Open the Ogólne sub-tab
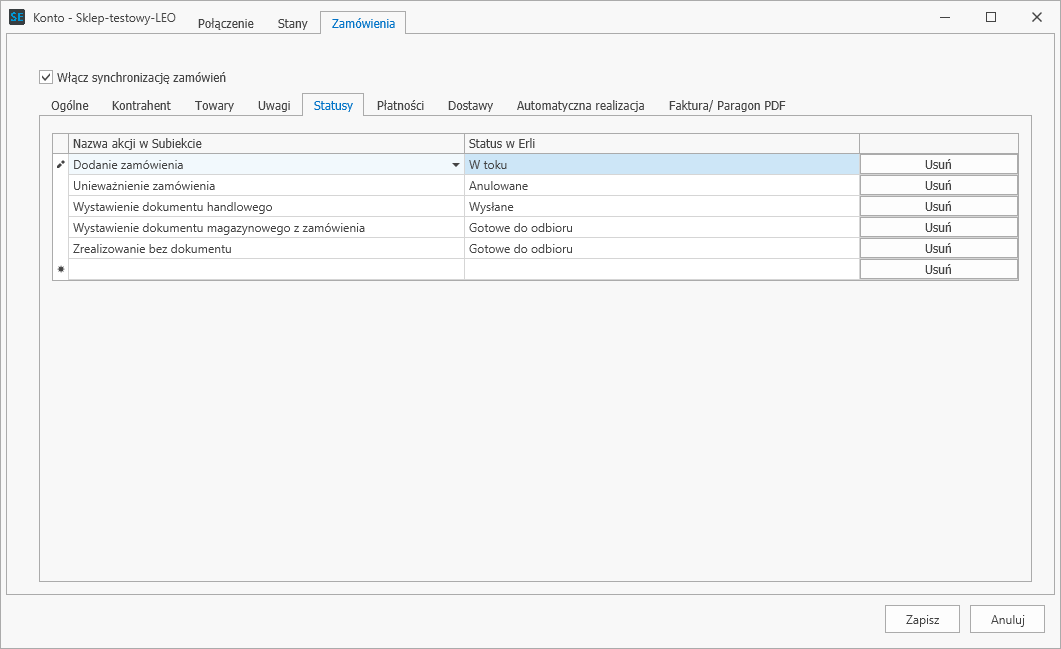The height and width of the screenshot is (649, 1061). click(x=70, y=106)
